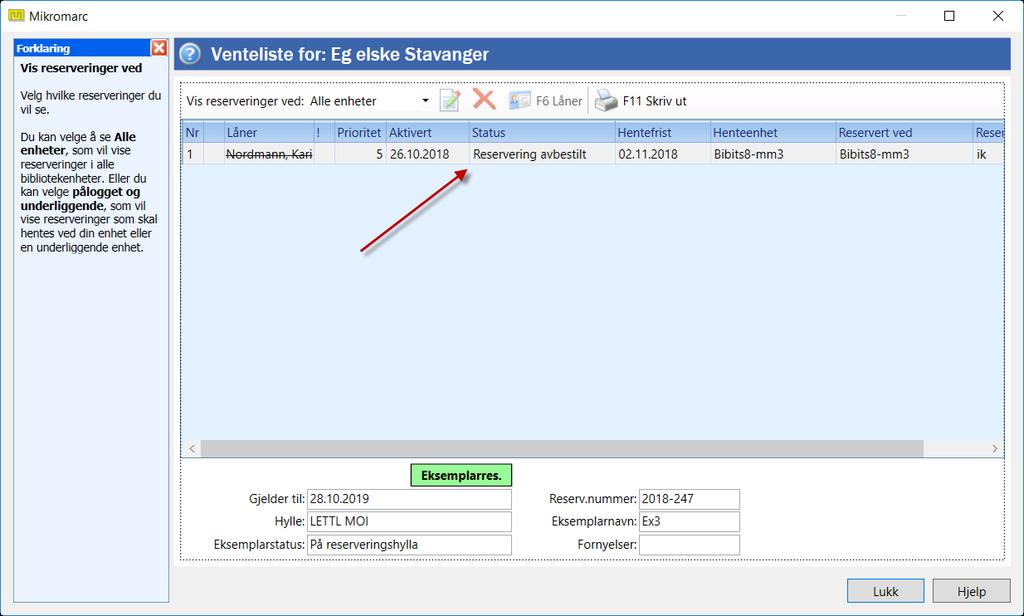The image size is (1024, 616).
Task: Open F6 Låner borrower card
Action: [545, 101]
